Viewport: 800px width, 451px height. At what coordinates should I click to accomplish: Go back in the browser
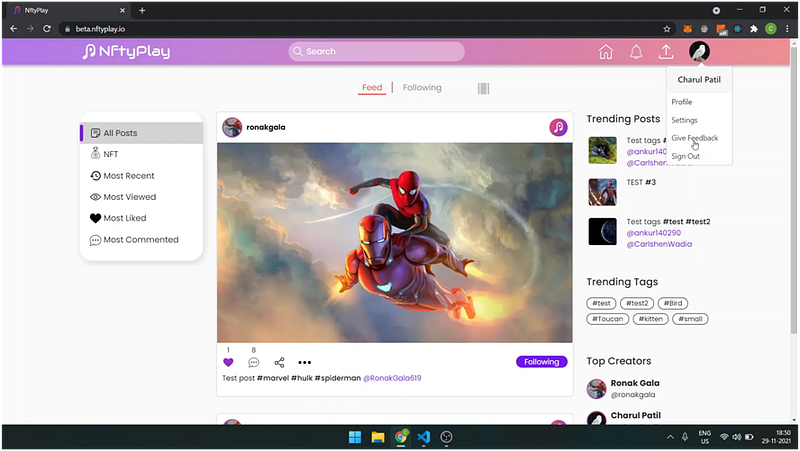[x=14, y=29]
